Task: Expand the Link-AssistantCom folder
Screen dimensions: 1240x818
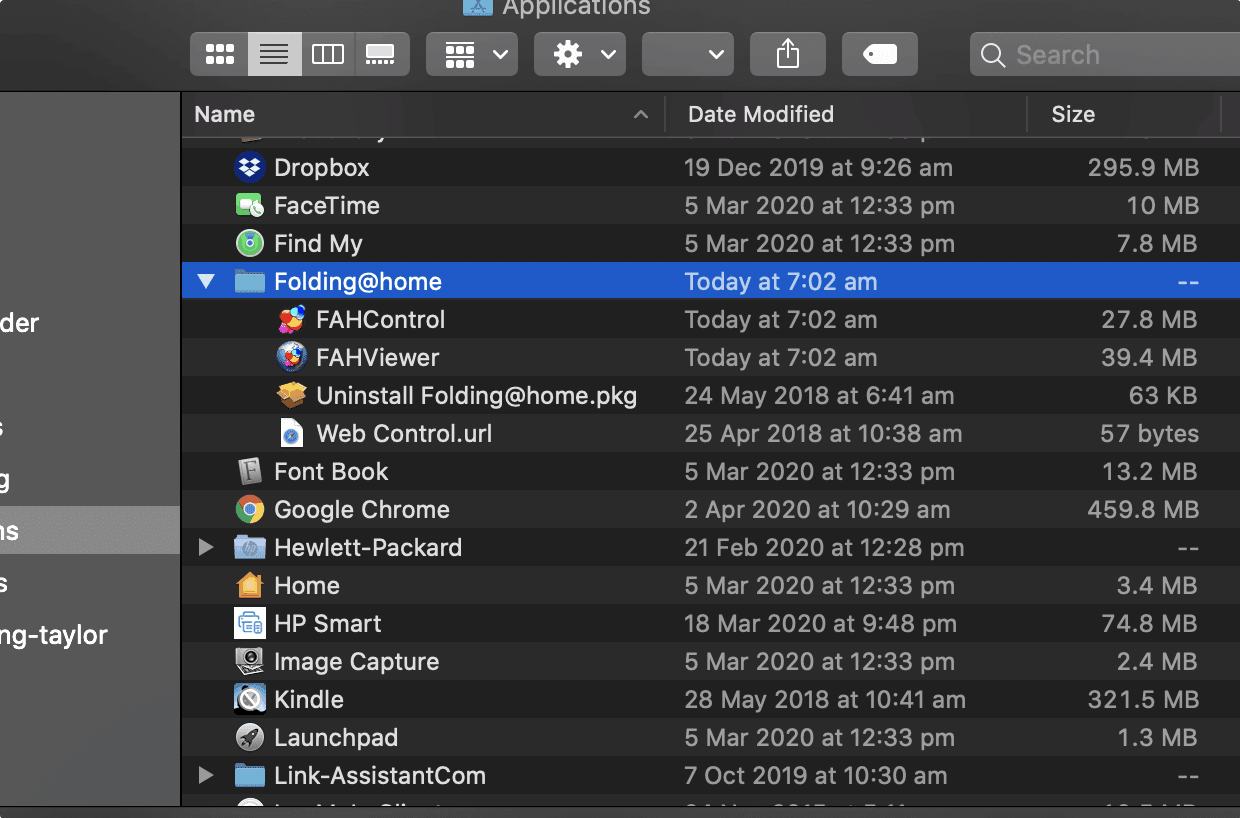Action: (206, 775)
